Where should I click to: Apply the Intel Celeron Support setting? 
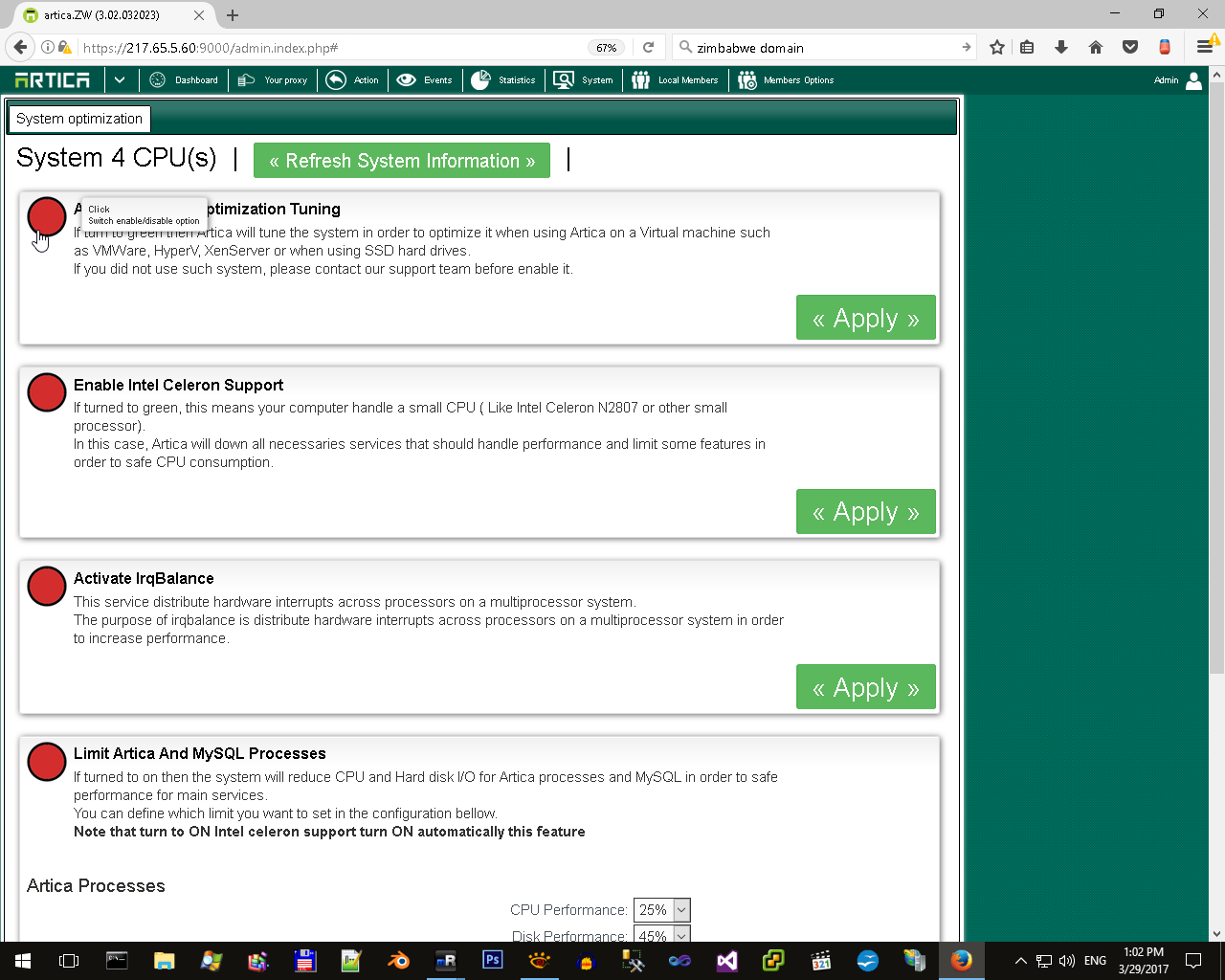click(866, 512)
